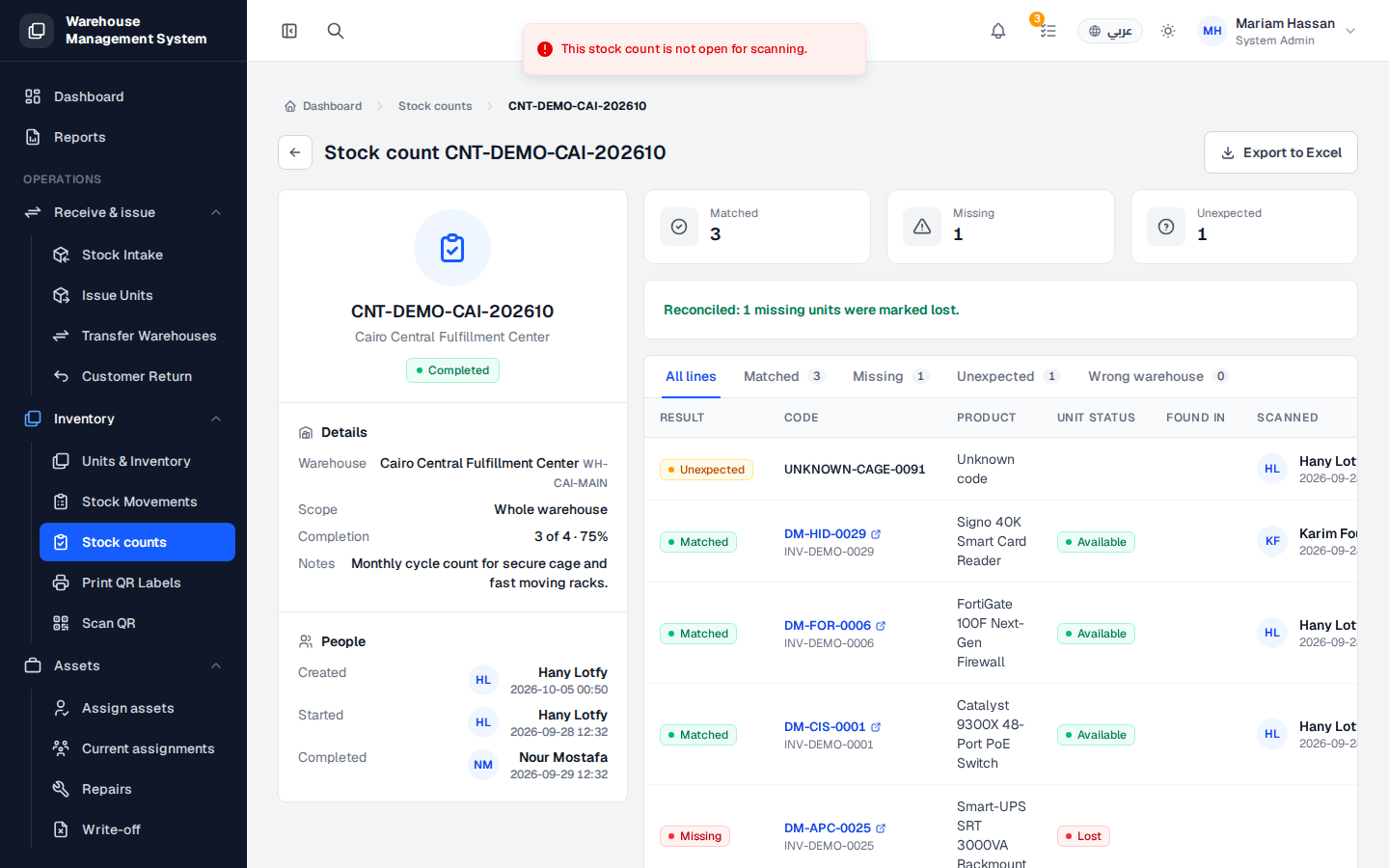The image size is (1389, 868).
Task: Click the Unexpected summary card question icon
Action: tap(1166, 227)
